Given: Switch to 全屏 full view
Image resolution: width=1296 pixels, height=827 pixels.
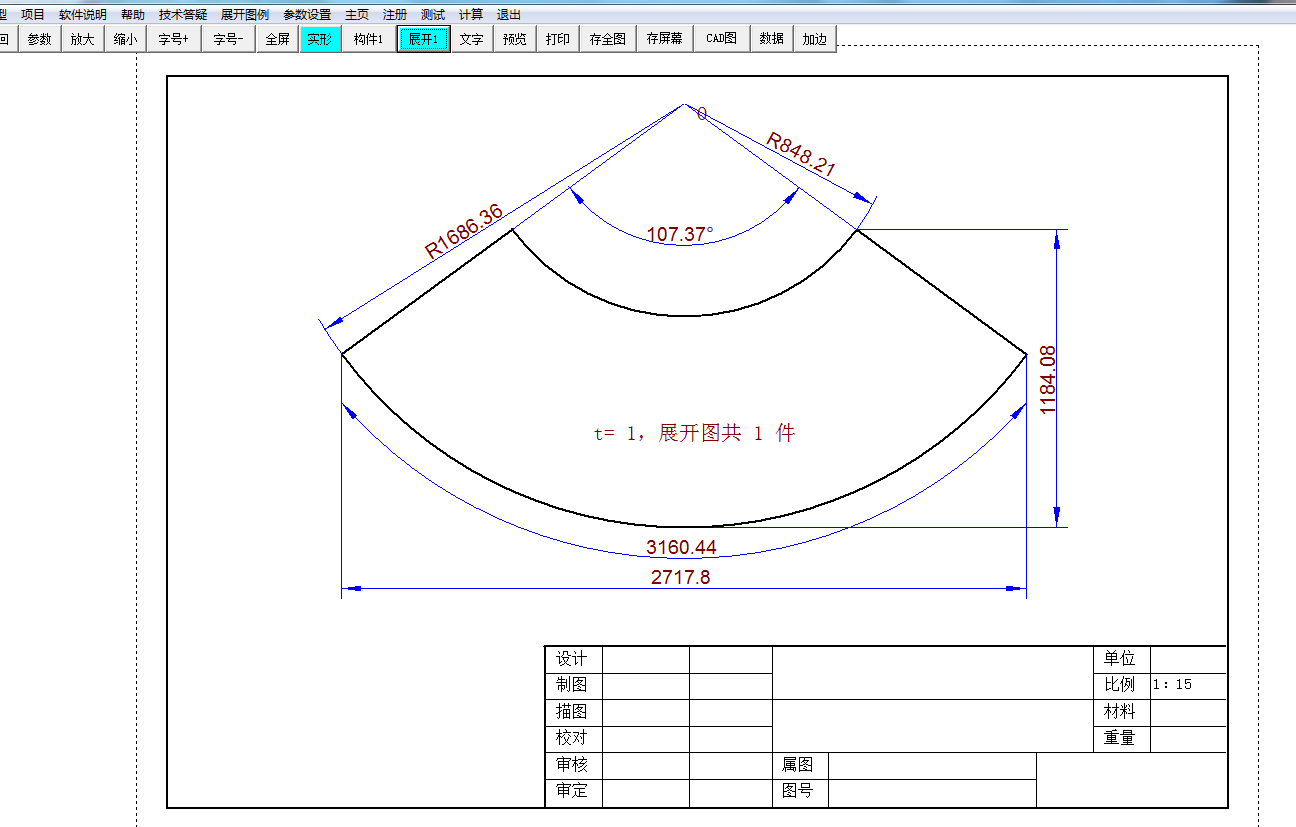Looking at the screenshot, I should (278, 38).
